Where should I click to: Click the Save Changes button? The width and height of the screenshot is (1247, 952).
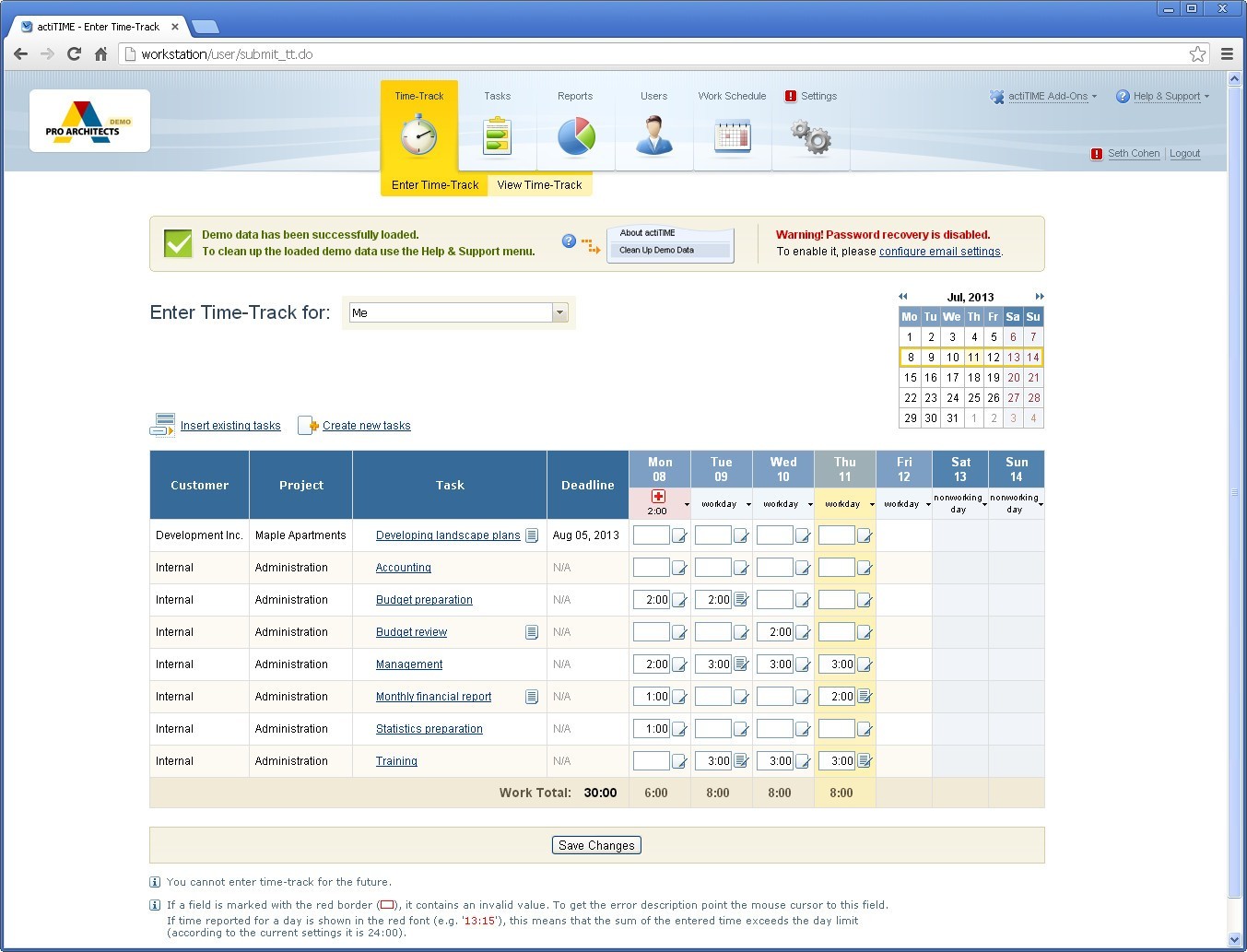coord(596,845)
